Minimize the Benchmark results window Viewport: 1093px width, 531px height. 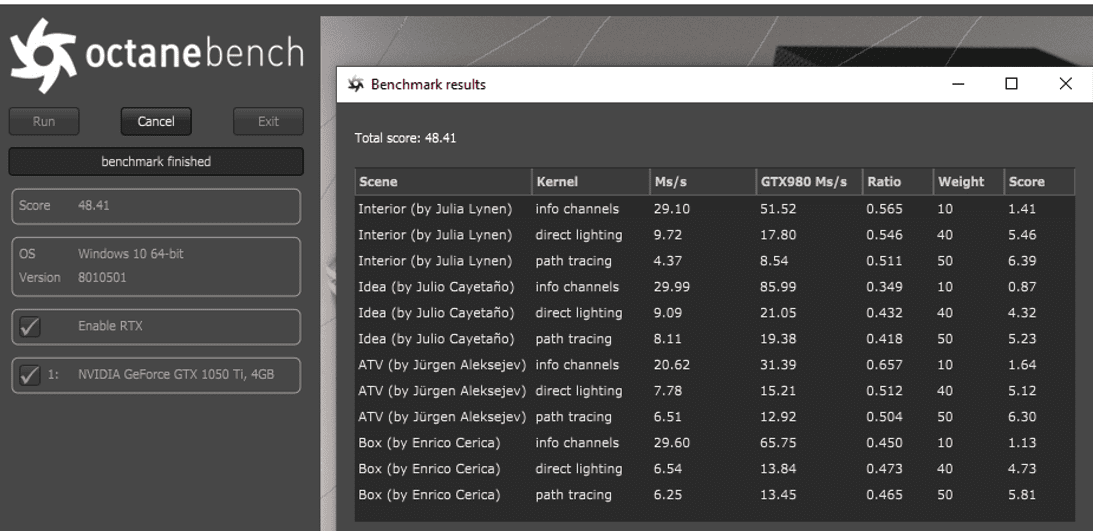point(958,84)
